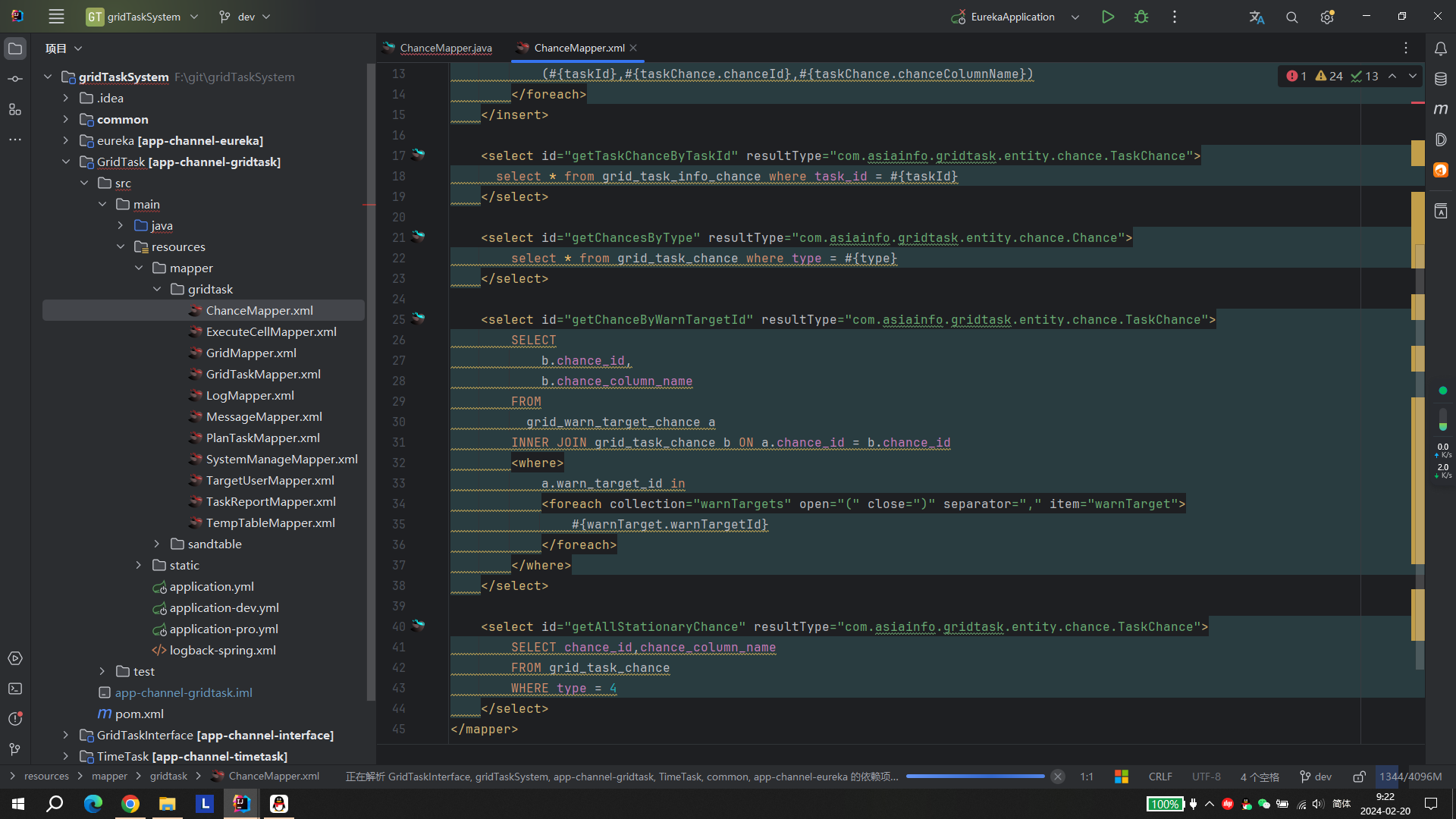Expand the static folder
The width and height of the screenshot is (1456, 819).
(x=139, y=565)
